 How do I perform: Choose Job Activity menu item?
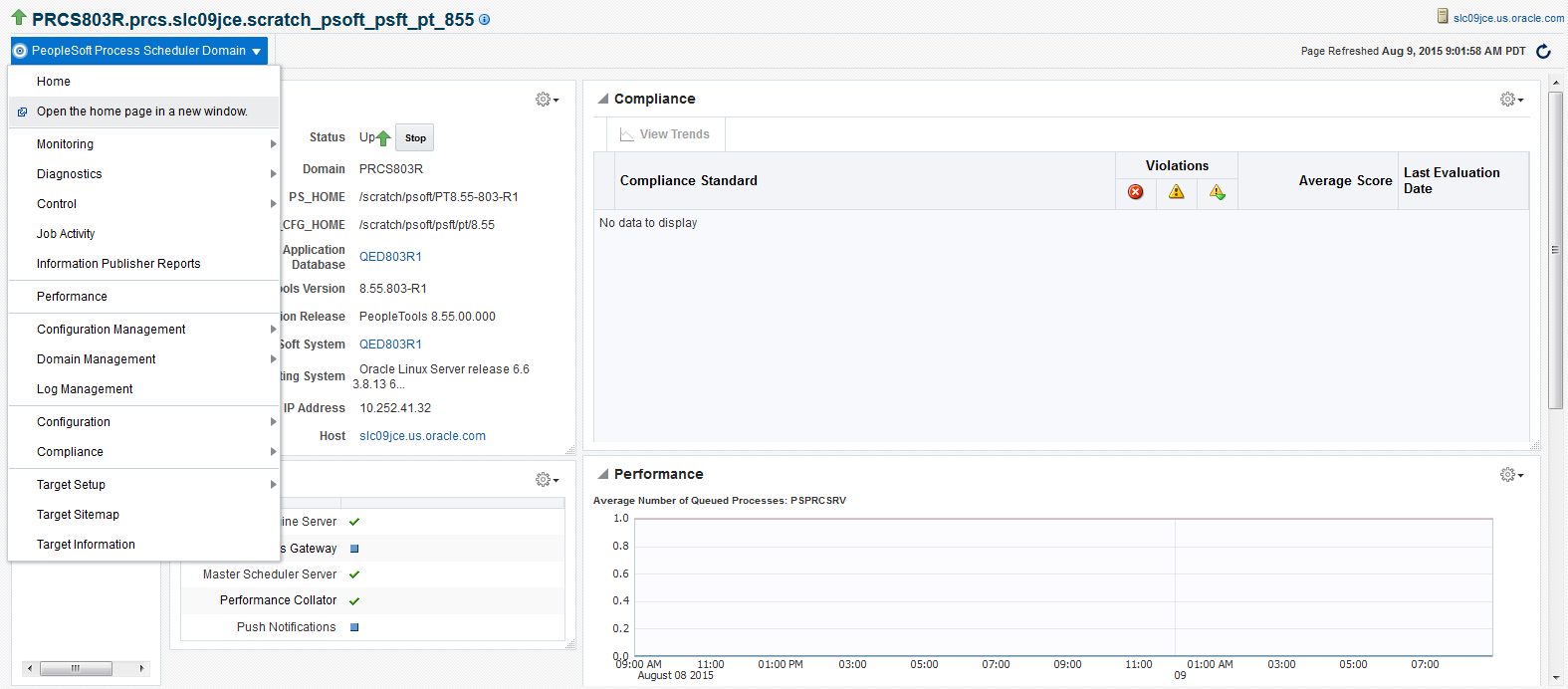tap(144, 234)
